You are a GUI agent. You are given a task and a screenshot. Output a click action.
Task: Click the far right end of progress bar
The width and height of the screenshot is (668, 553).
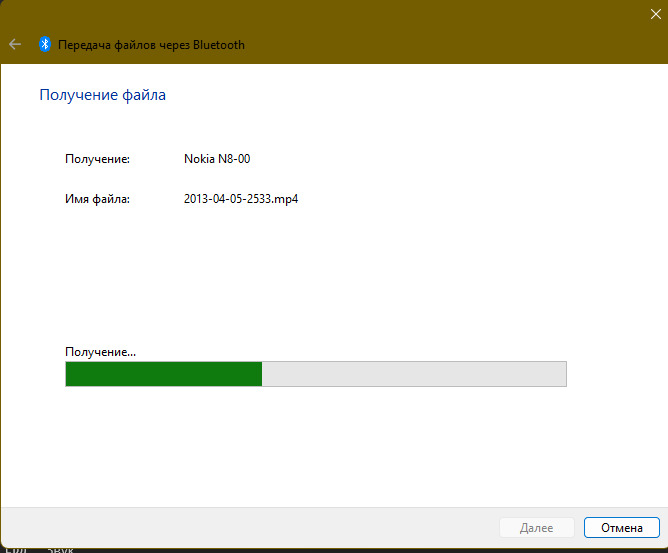[x=562, y=374]
